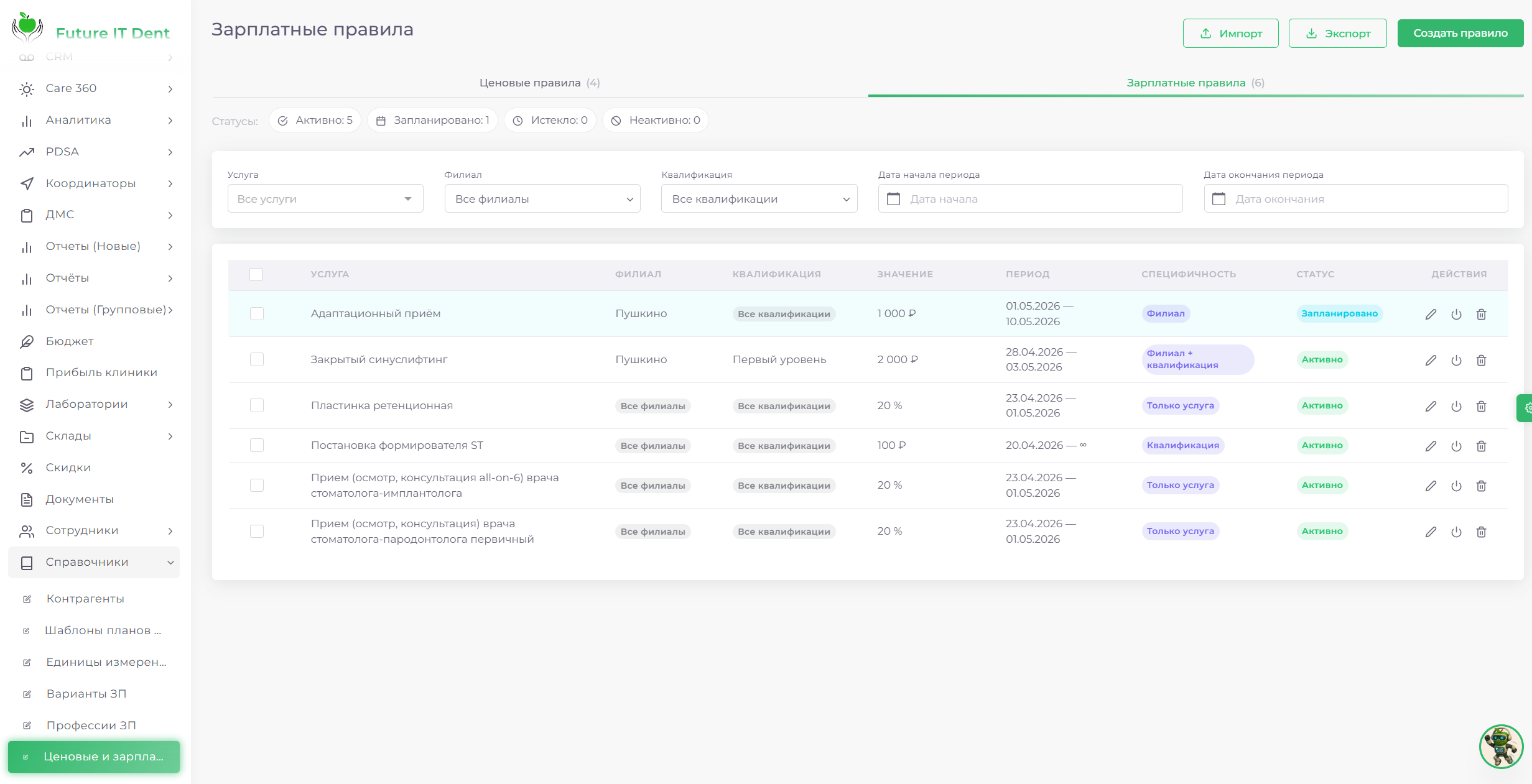Image resolution: width=1532 pixels, height=784 pixels.
Task: Click the settings gear tab on the right edge
Action: click(x=1525, y=408)
